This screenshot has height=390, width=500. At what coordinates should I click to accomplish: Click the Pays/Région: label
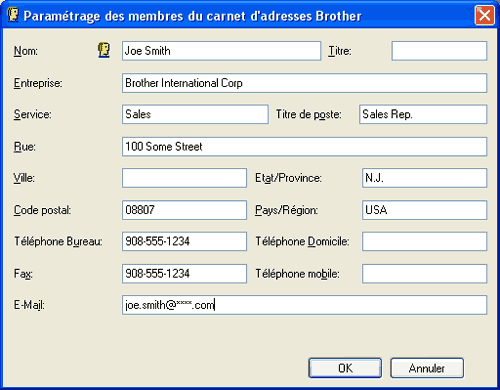286,210
